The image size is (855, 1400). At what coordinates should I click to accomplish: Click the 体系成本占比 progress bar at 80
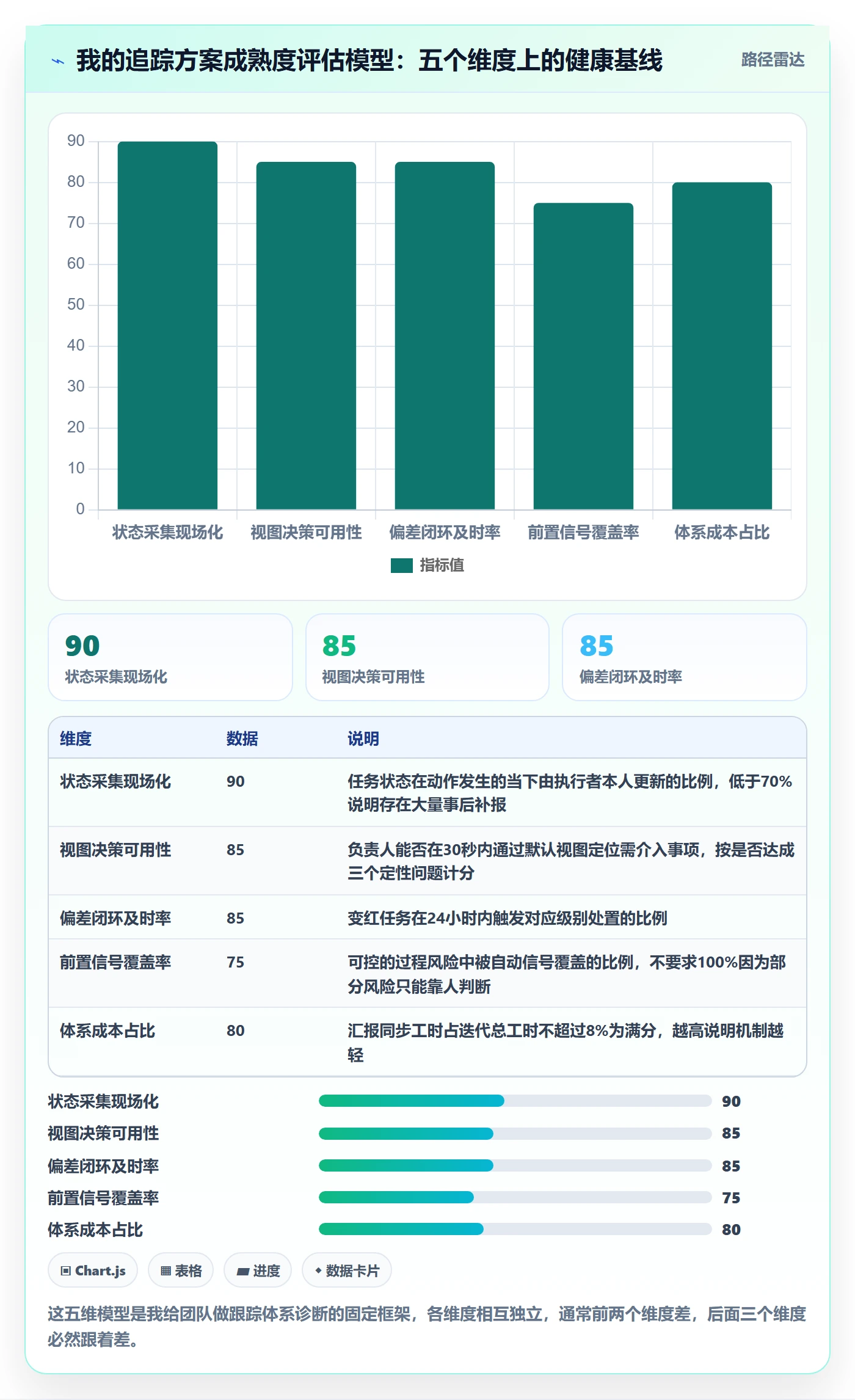point(515,1229)
